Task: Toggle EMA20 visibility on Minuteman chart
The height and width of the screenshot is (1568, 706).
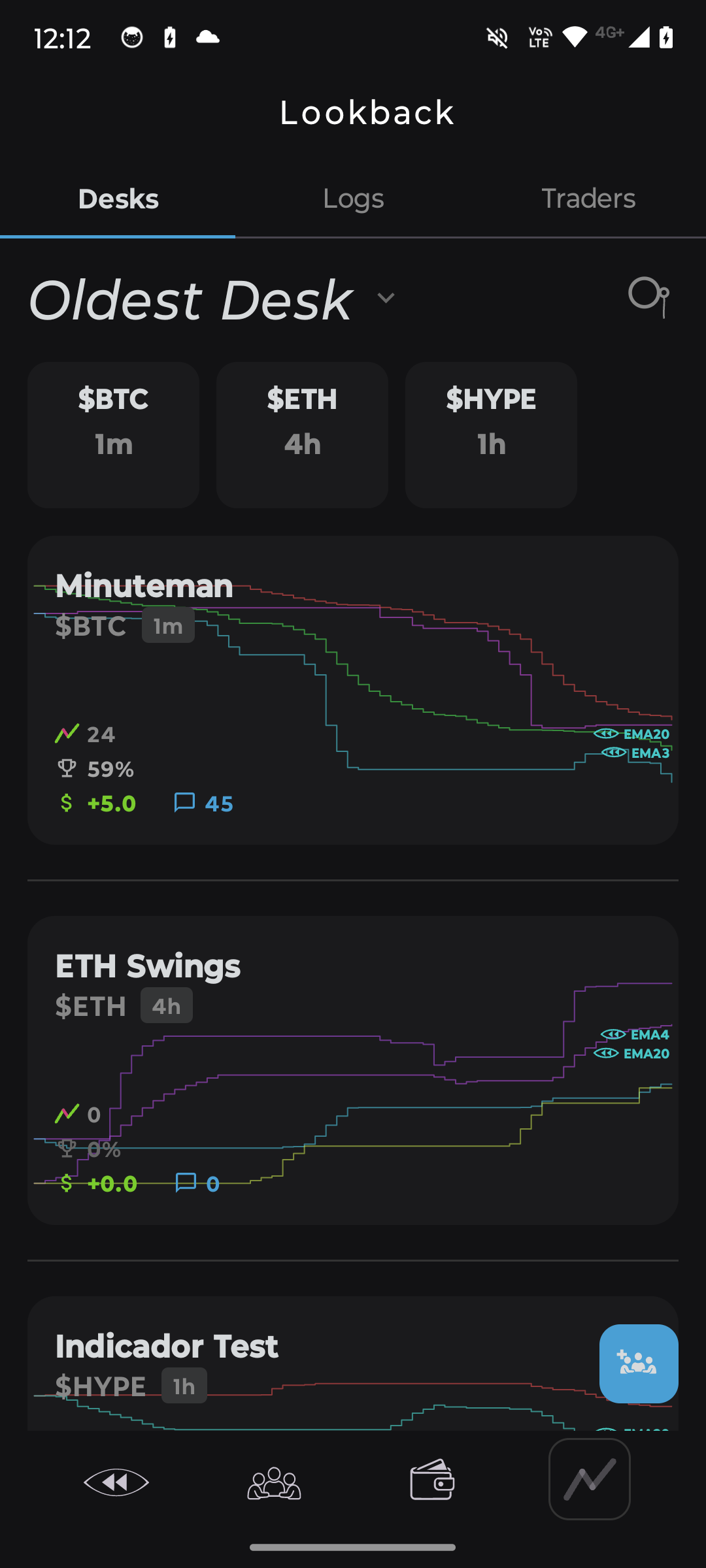Action: coord(606,734)
